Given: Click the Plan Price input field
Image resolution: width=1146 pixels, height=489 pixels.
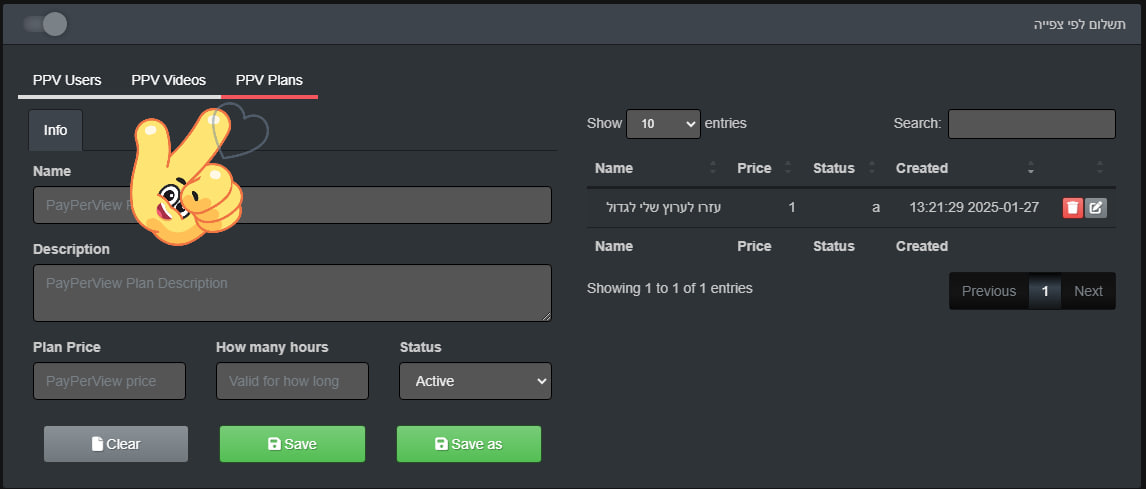Looking at the screenshot, I should click(x=109, y=381).
